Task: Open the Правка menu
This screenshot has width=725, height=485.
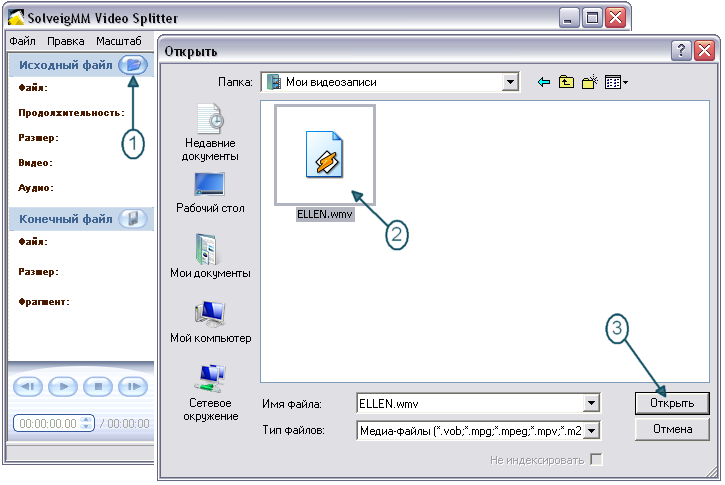Action: [66, 41]
